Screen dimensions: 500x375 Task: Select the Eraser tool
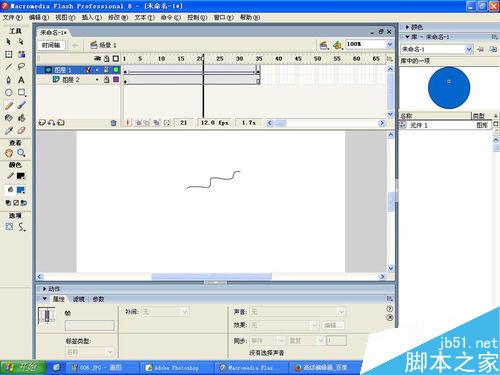21,131
